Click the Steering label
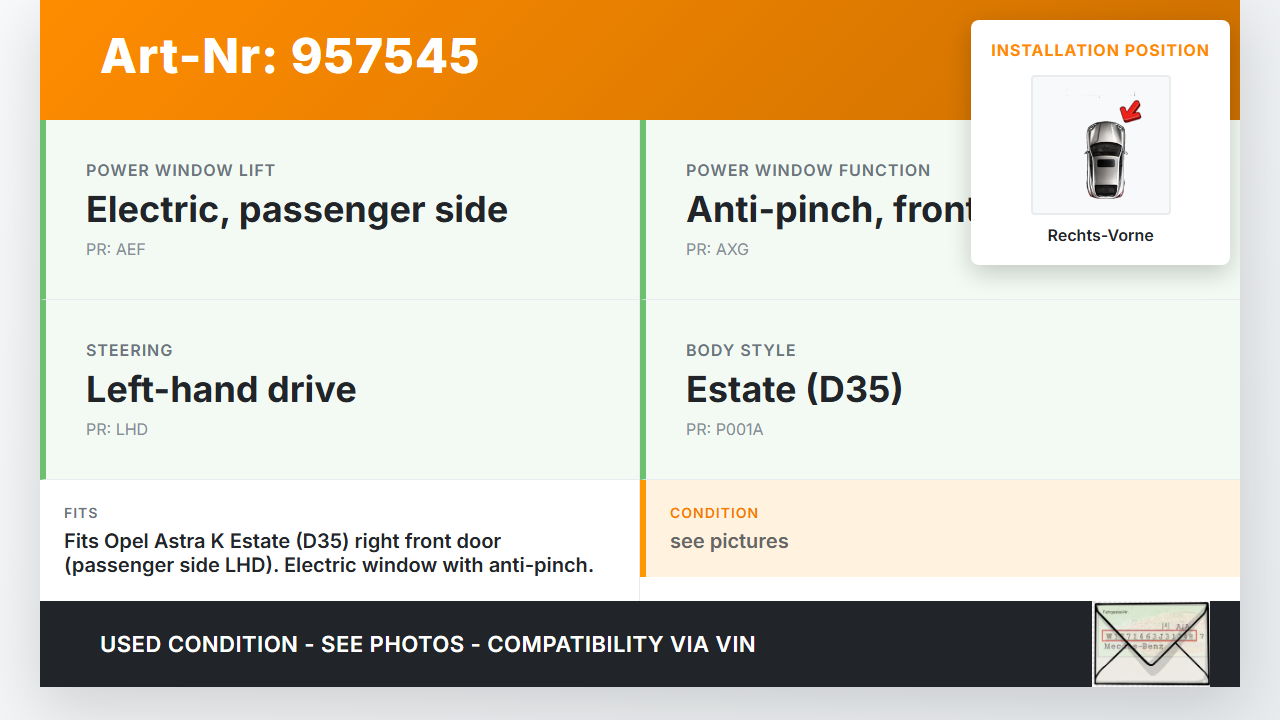1280x720 pixels. (129, 350)
